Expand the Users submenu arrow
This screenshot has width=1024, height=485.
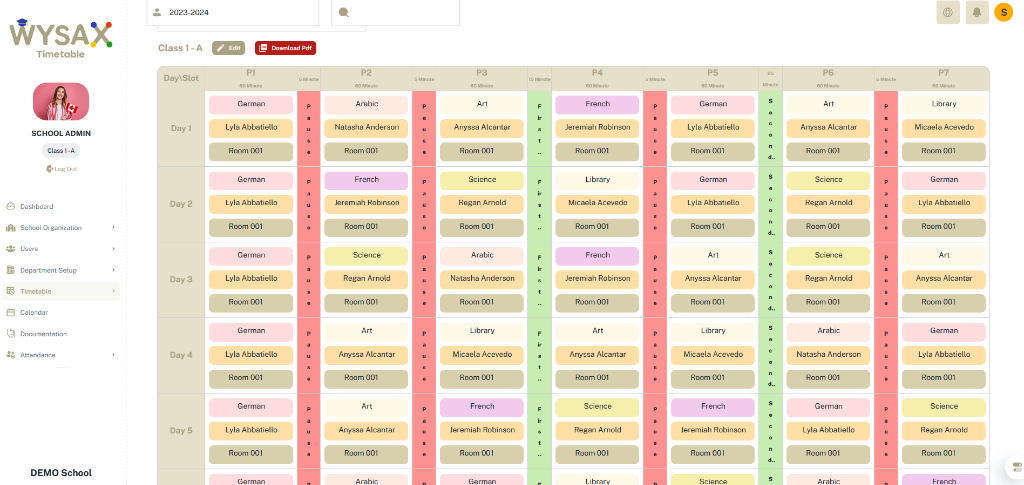pos(113,249)
